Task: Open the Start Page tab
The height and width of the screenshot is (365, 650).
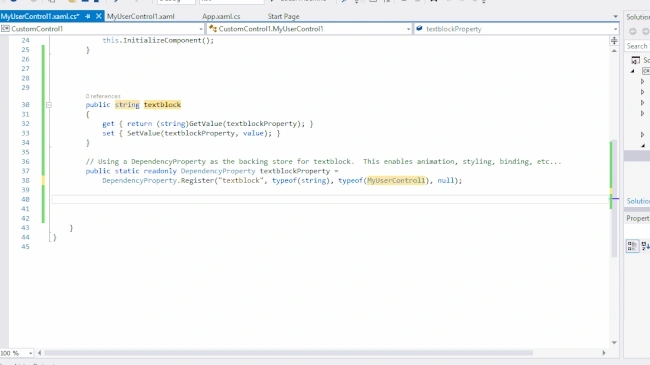Action: tap(283, 16)
